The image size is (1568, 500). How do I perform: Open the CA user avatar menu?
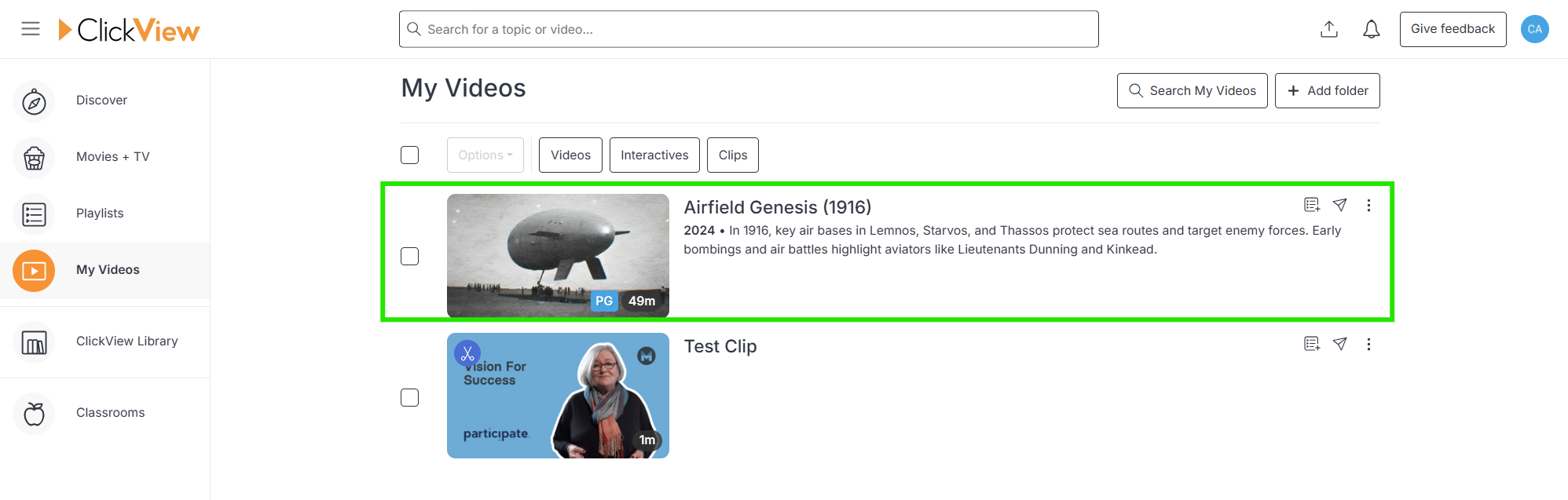(1535, 29)
